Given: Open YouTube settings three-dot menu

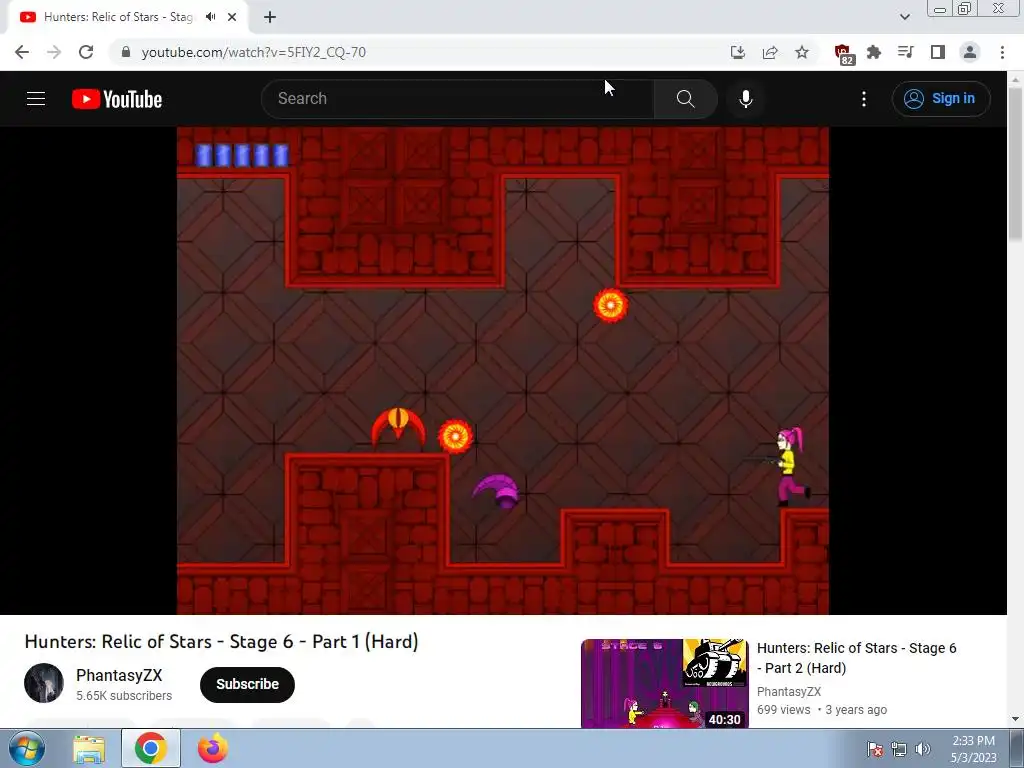Looking at the screenshot, I should pos(864,99).
